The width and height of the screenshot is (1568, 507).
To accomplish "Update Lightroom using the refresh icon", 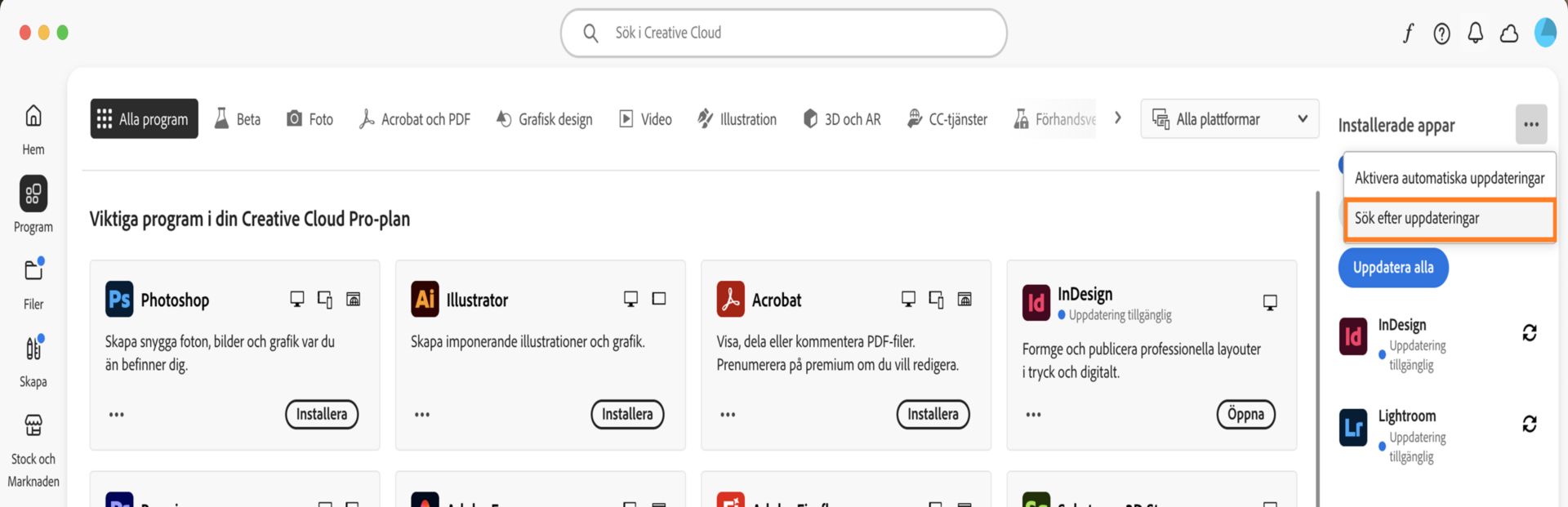I will [x=1530, y=424].
